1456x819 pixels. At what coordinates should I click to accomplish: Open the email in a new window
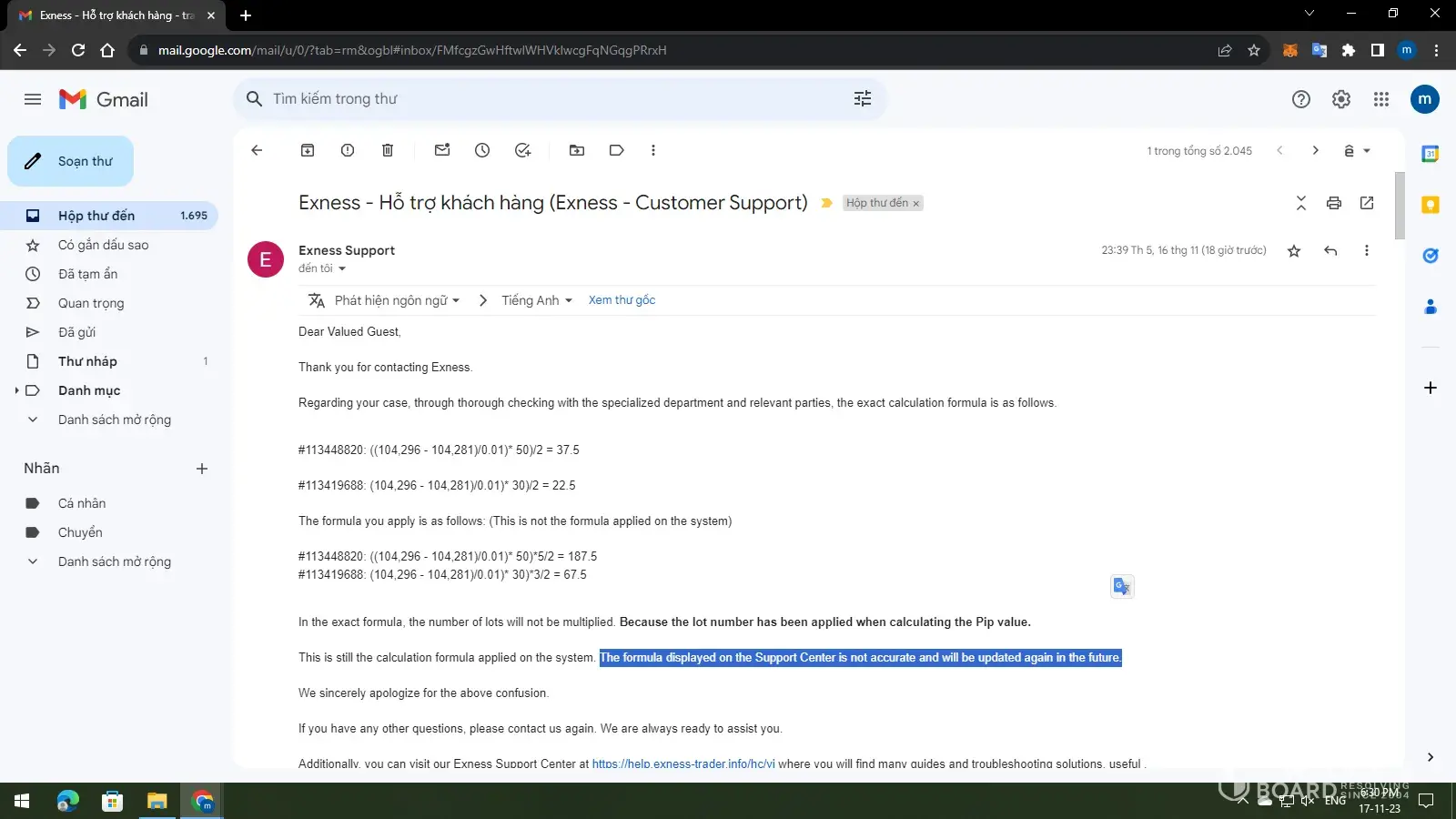[x=1367, y=203]
